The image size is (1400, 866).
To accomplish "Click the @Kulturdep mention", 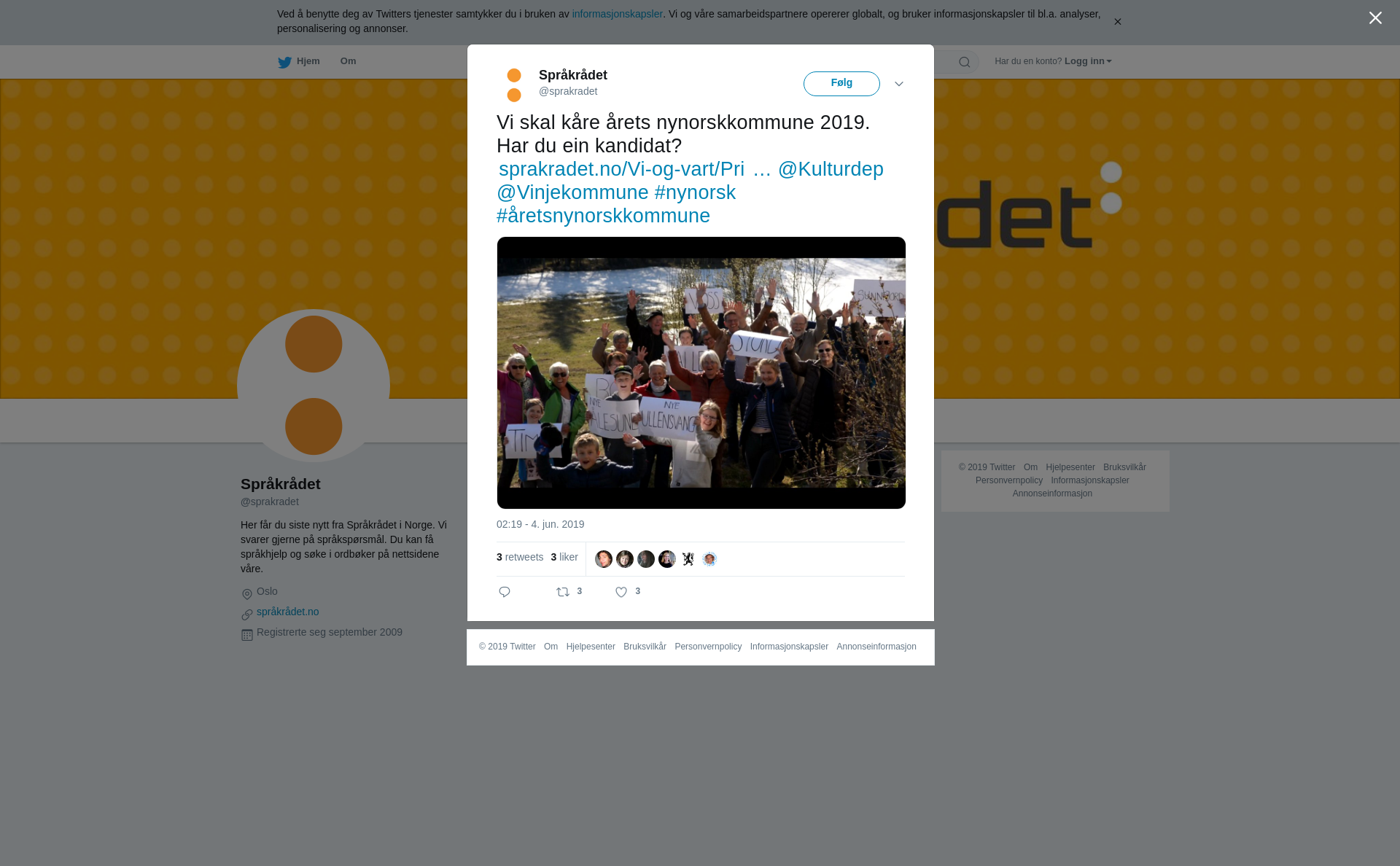I will (831, 169).
